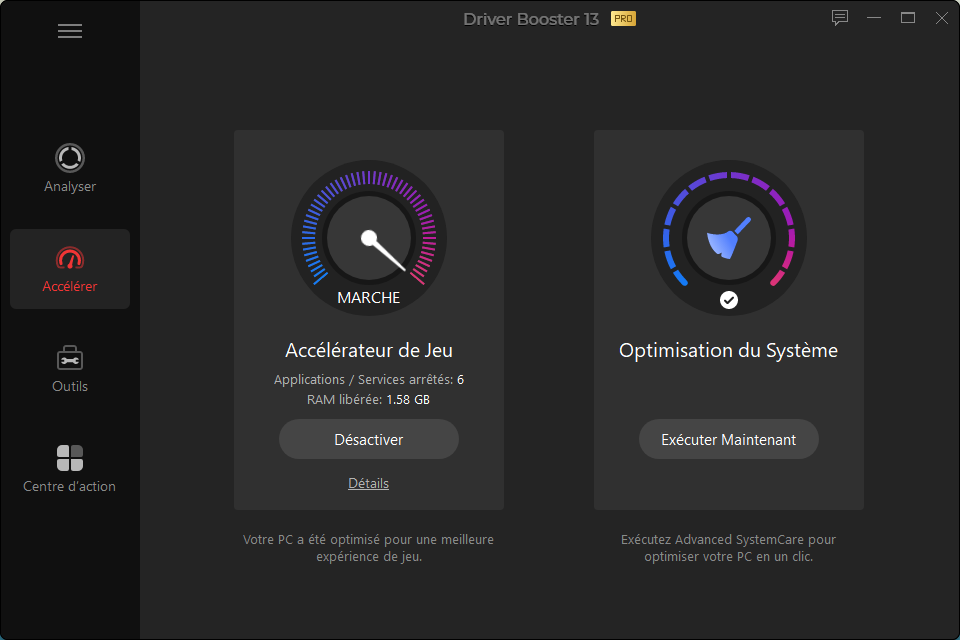Click the Optimisation du Système heading
960x640 pixels.
[x=728, y=350]
